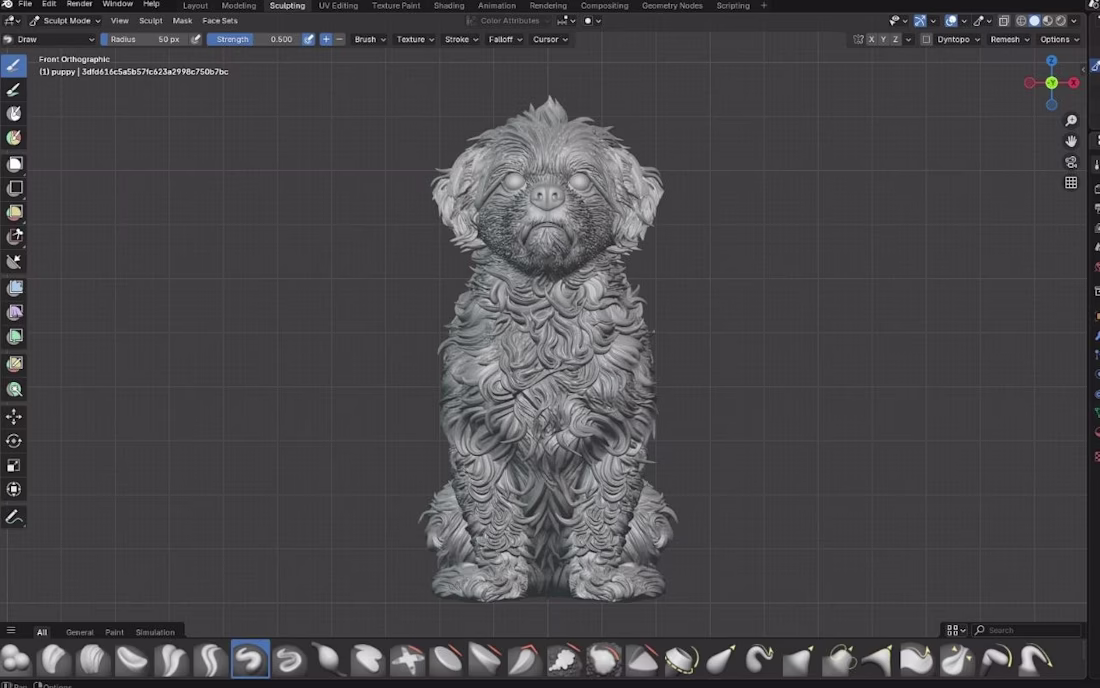Screen dimensions: 1100x688
Task: Select the Draw brush tool in the left toolbar
Action: coord(14,65)
